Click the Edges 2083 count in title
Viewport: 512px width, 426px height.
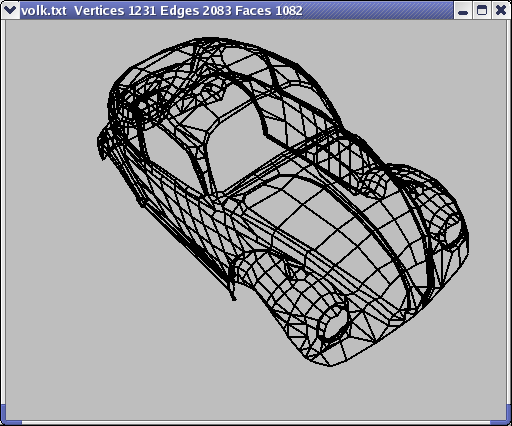(196, 11)
